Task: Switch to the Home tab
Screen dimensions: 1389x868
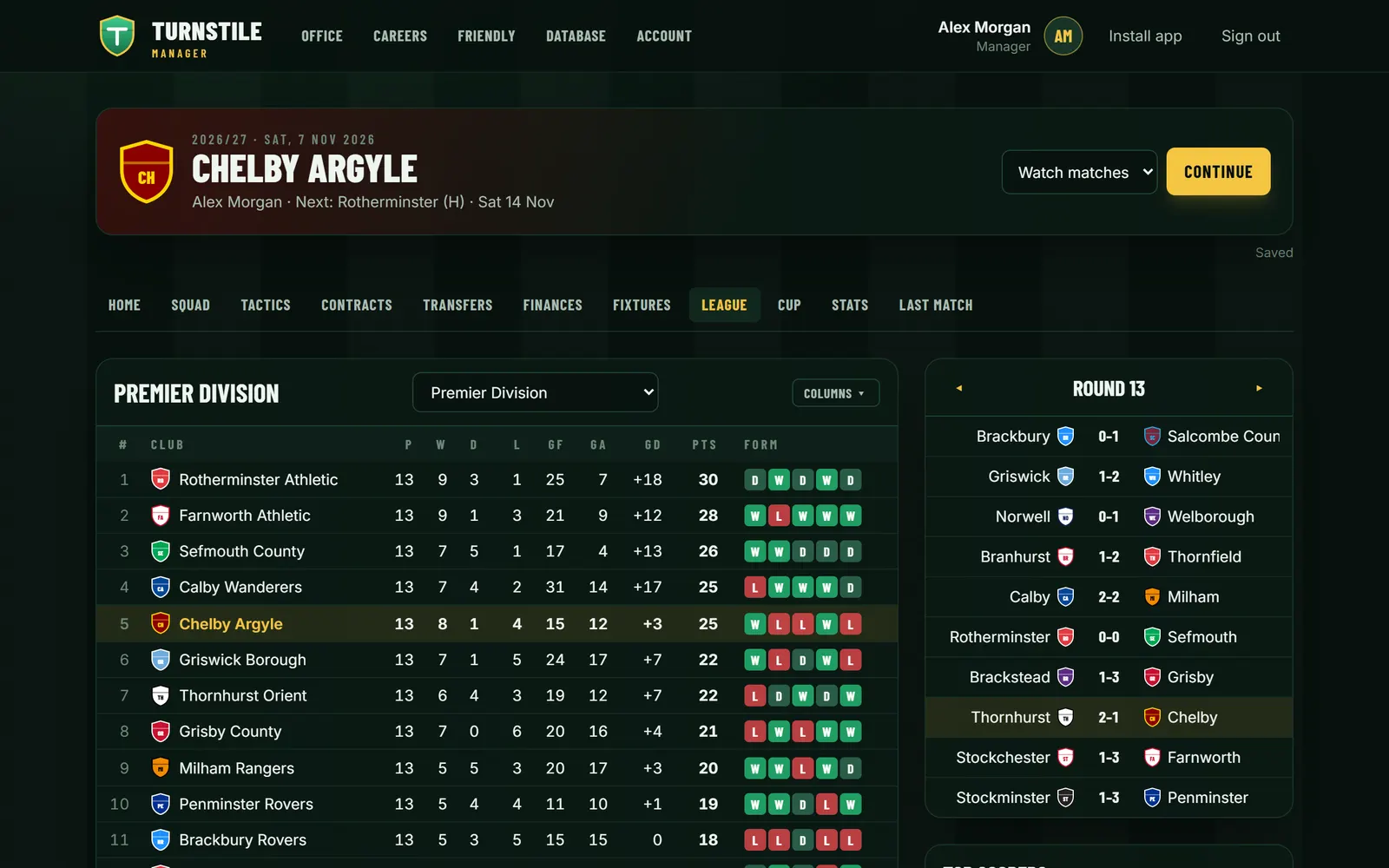Action: (x=124, y=305)
